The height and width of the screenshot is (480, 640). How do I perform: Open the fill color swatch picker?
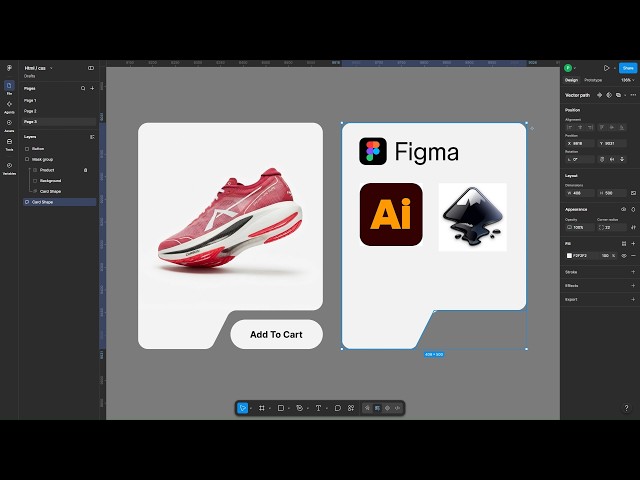(x=569, y=256)
